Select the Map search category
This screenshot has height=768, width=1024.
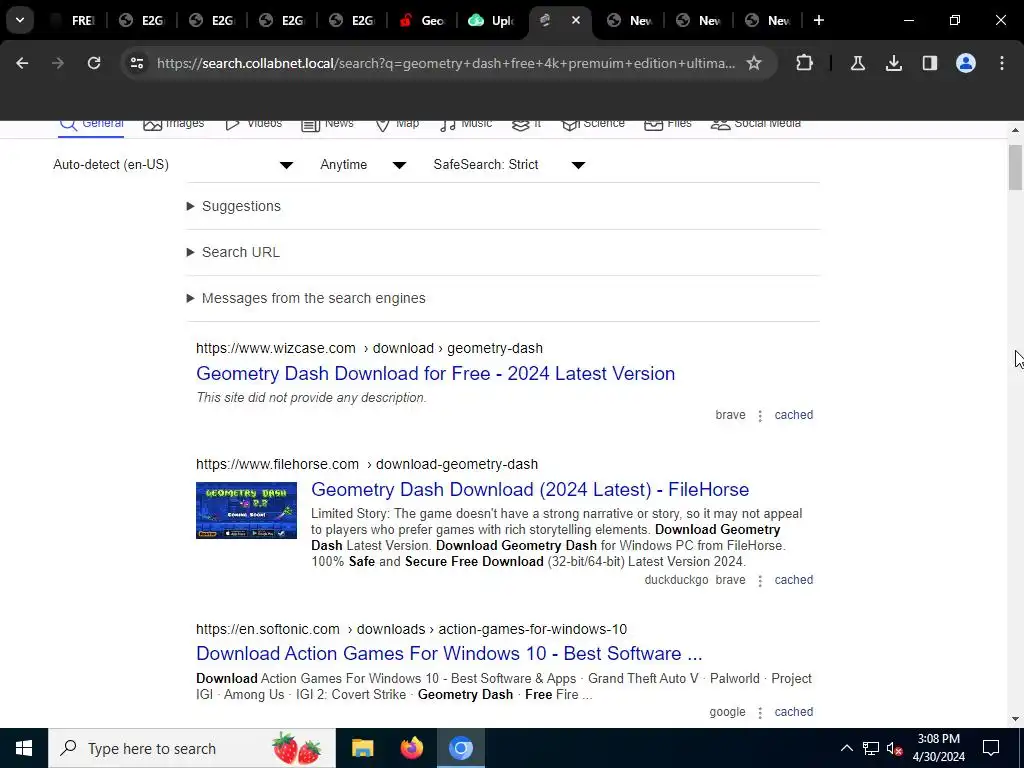tap(397, 124)
